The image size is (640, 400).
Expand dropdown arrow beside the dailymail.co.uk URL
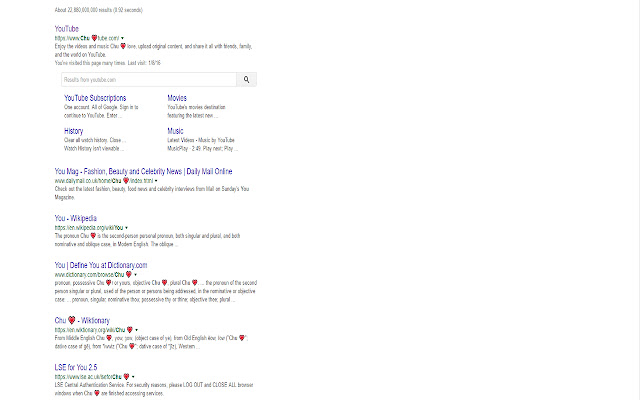pyautogui.click(x=156, y=181)
